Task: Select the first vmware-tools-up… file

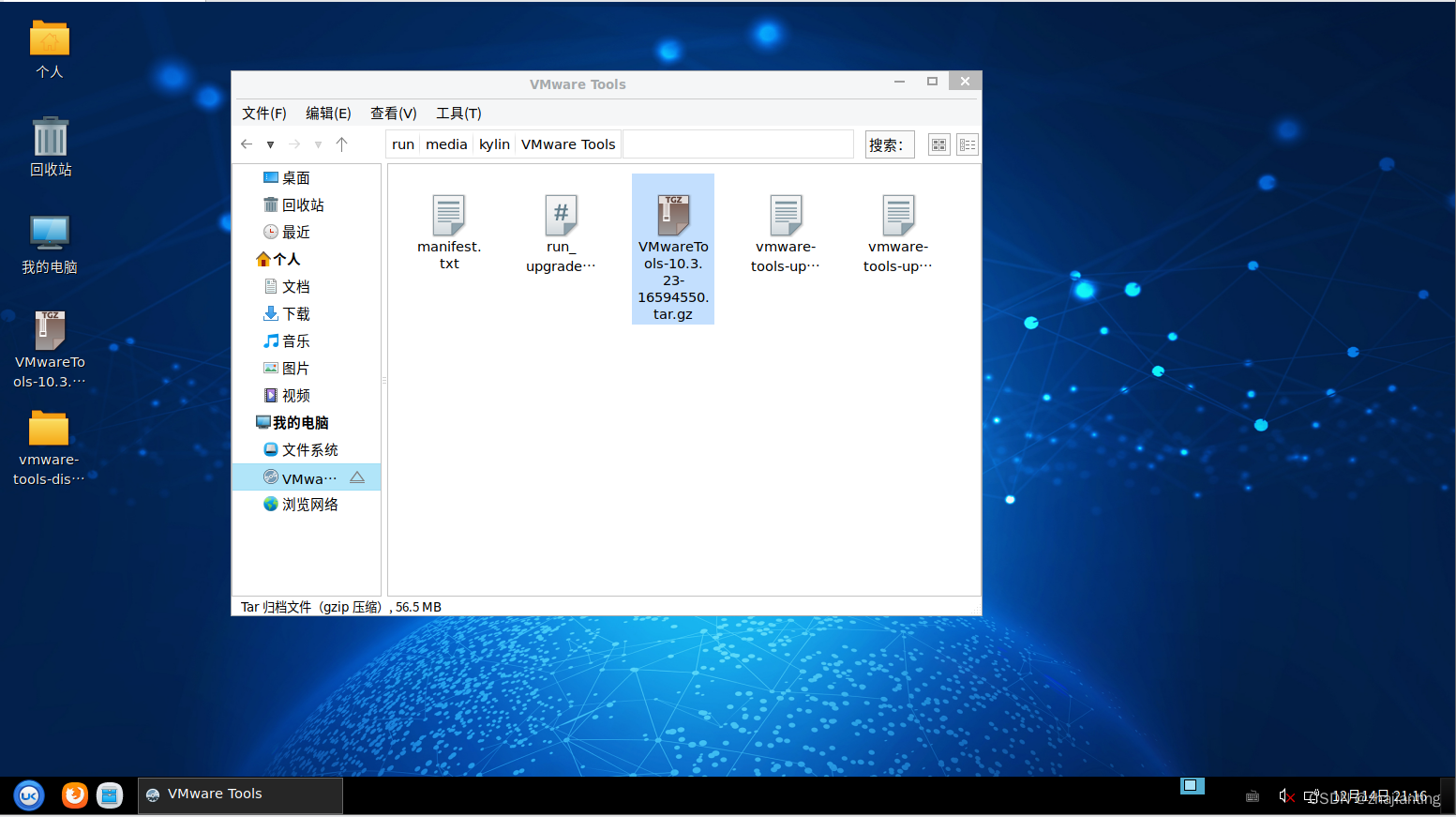Action: pos(786,234)
